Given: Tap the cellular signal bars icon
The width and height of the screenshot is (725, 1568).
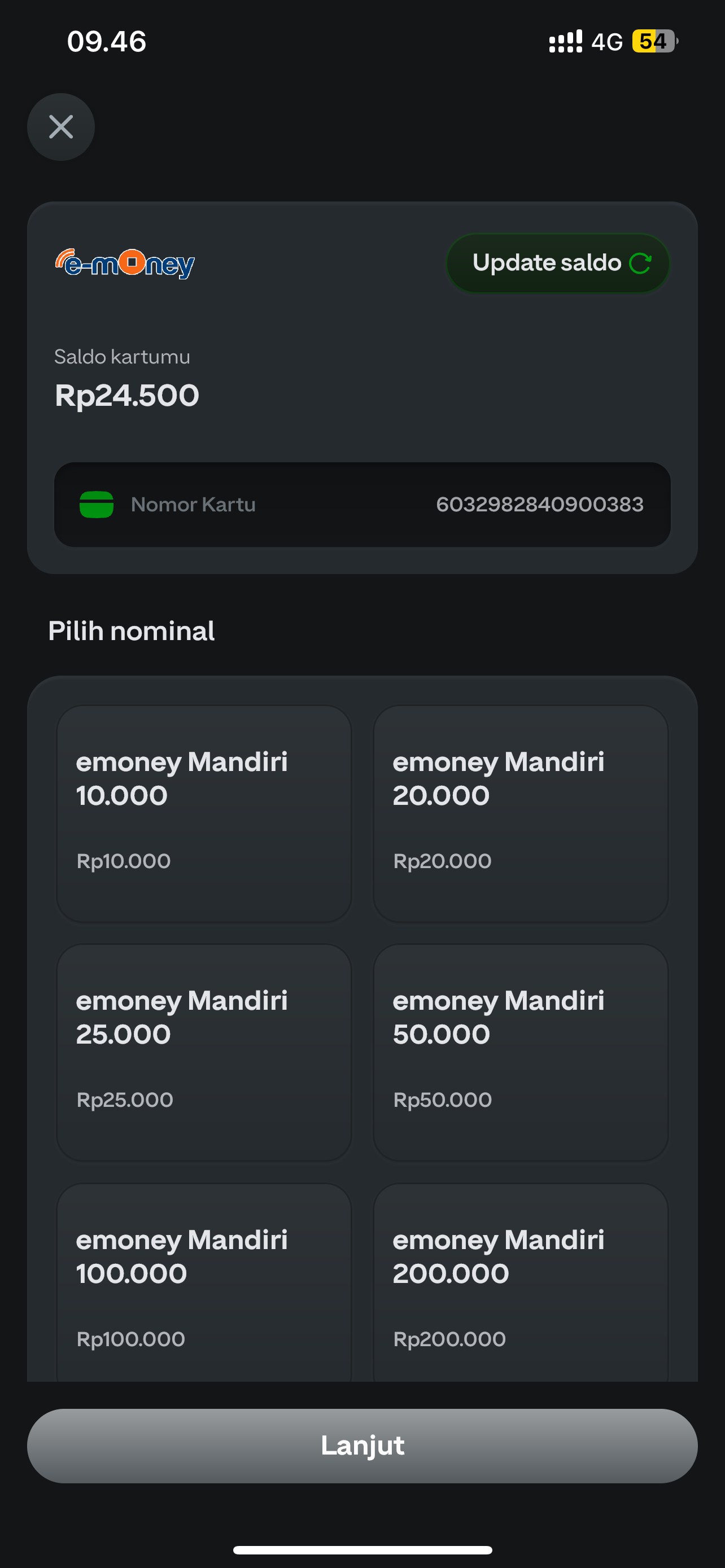Looking at the screenshot, I should tap(566, 41).
